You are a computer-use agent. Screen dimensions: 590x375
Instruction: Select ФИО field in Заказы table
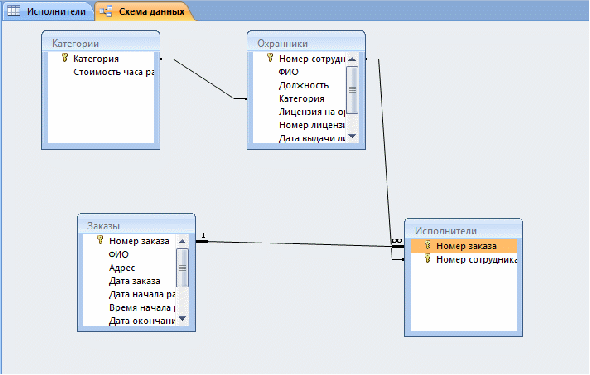click(119, 255)
